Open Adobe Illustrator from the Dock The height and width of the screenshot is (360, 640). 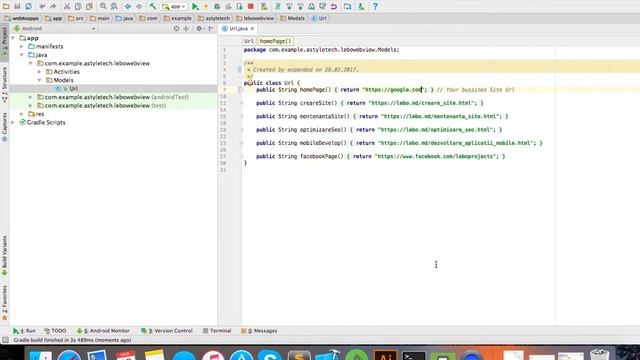(385, 355)
